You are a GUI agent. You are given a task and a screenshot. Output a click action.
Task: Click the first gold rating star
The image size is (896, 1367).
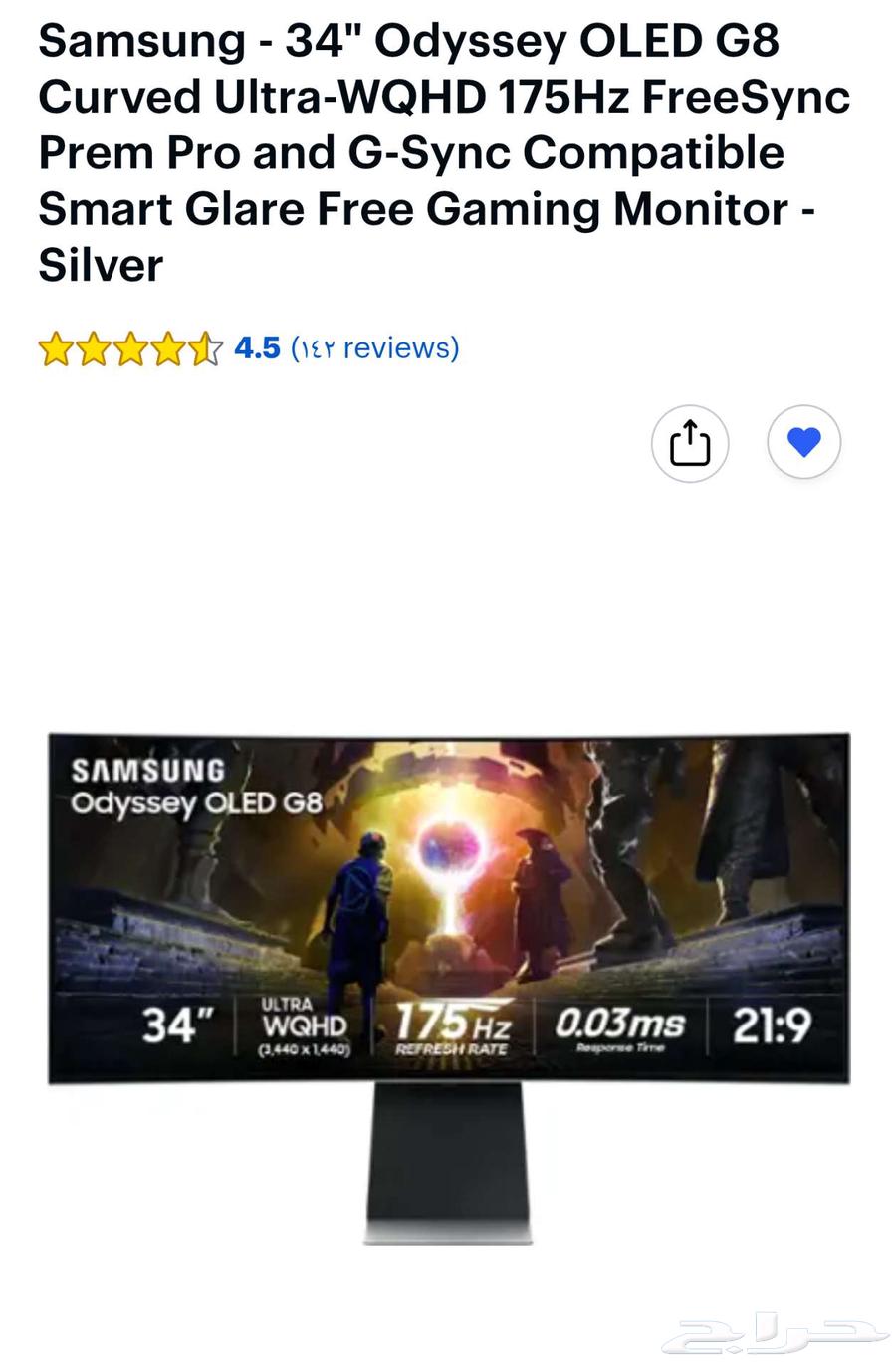[x=56, y=349]
